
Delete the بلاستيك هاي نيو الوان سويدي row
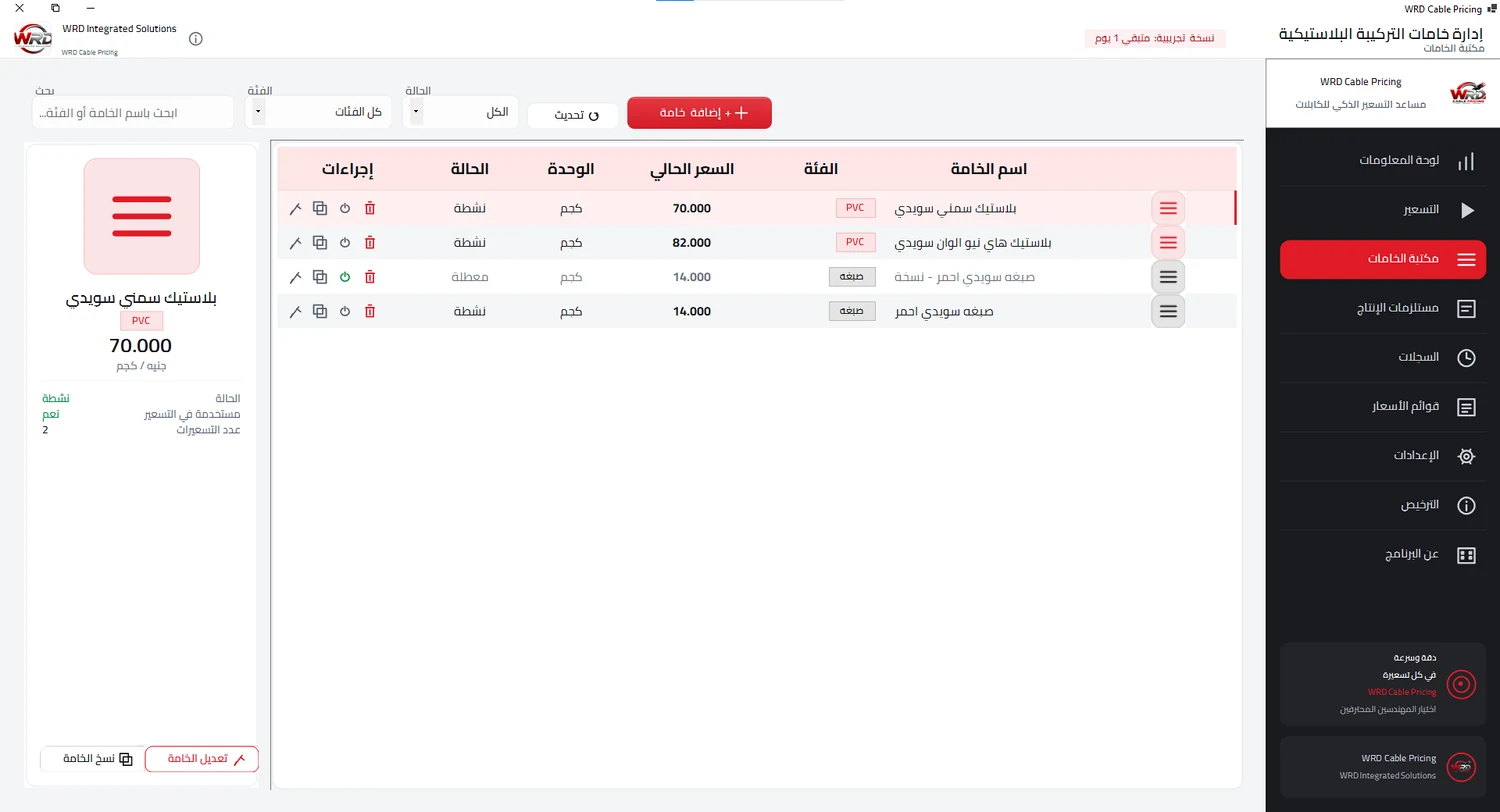370,242
